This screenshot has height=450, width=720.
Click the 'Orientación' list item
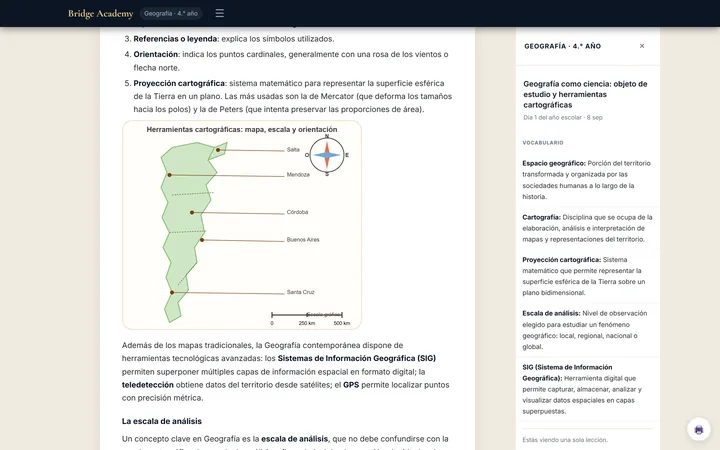tap(292, 61)
